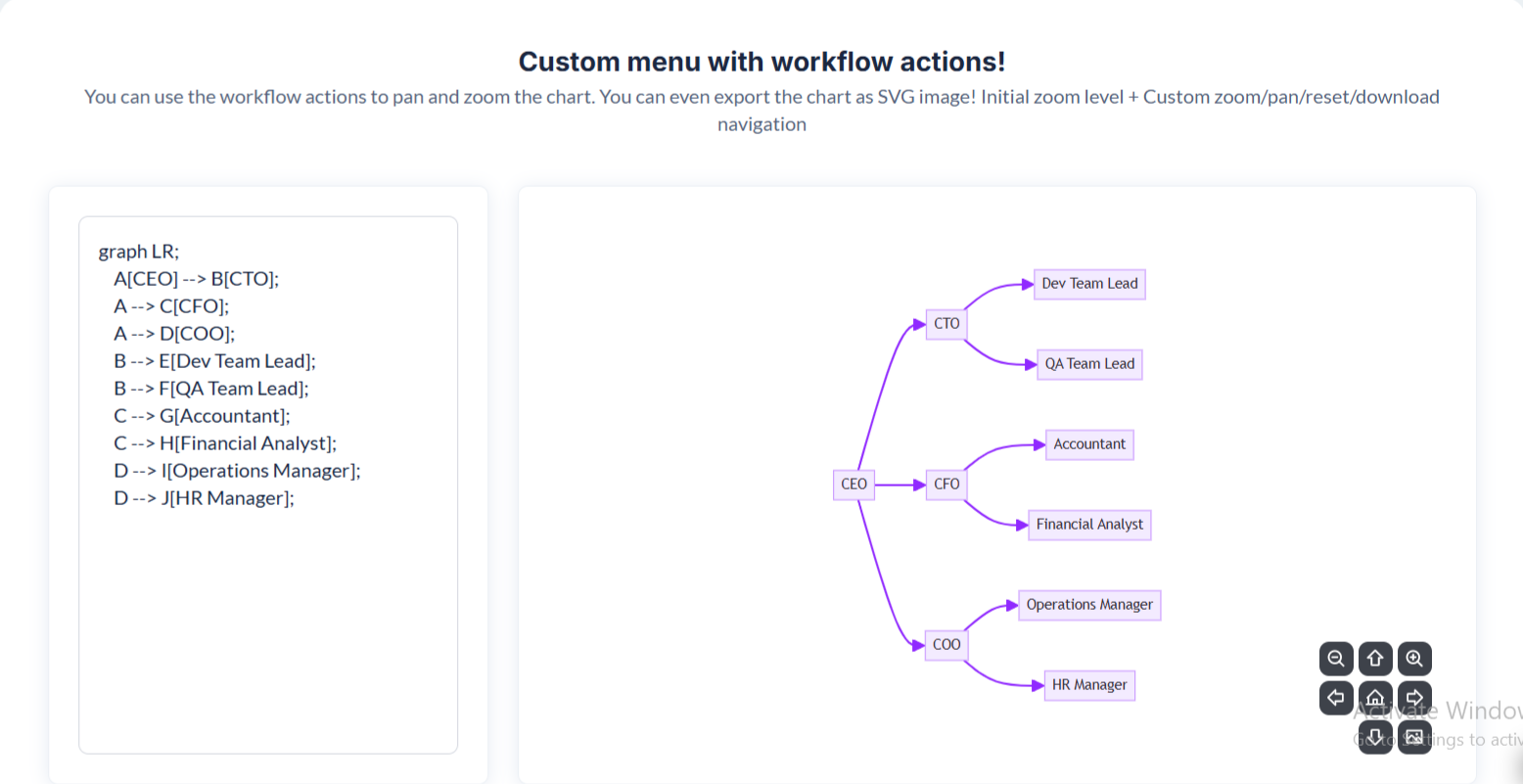1523x784 pixels.
Task: Pan the chart left with left arrow
Action: (1336, 698)
